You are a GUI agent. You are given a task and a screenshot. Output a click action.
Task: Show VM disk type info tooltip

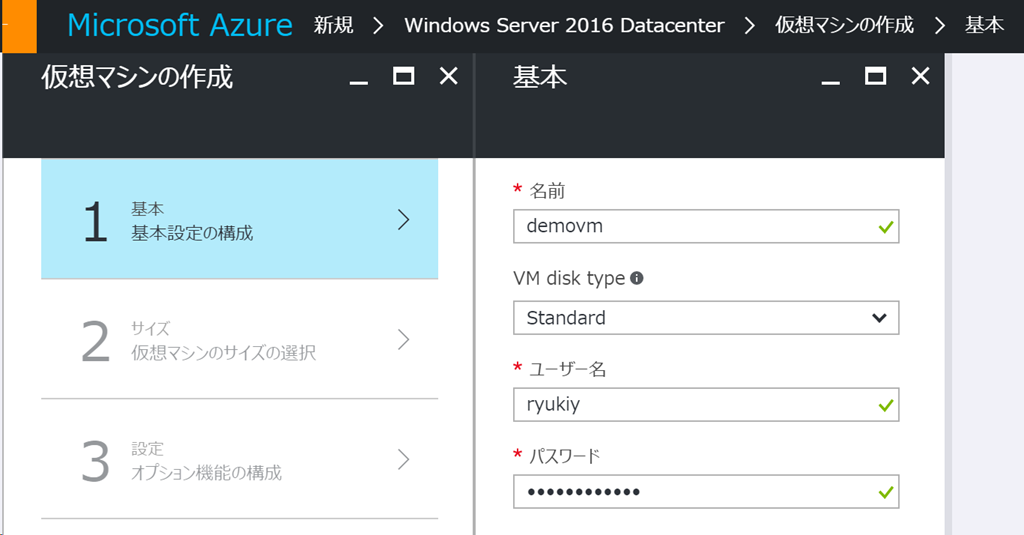pyautogui.click(x=637, y=278)
